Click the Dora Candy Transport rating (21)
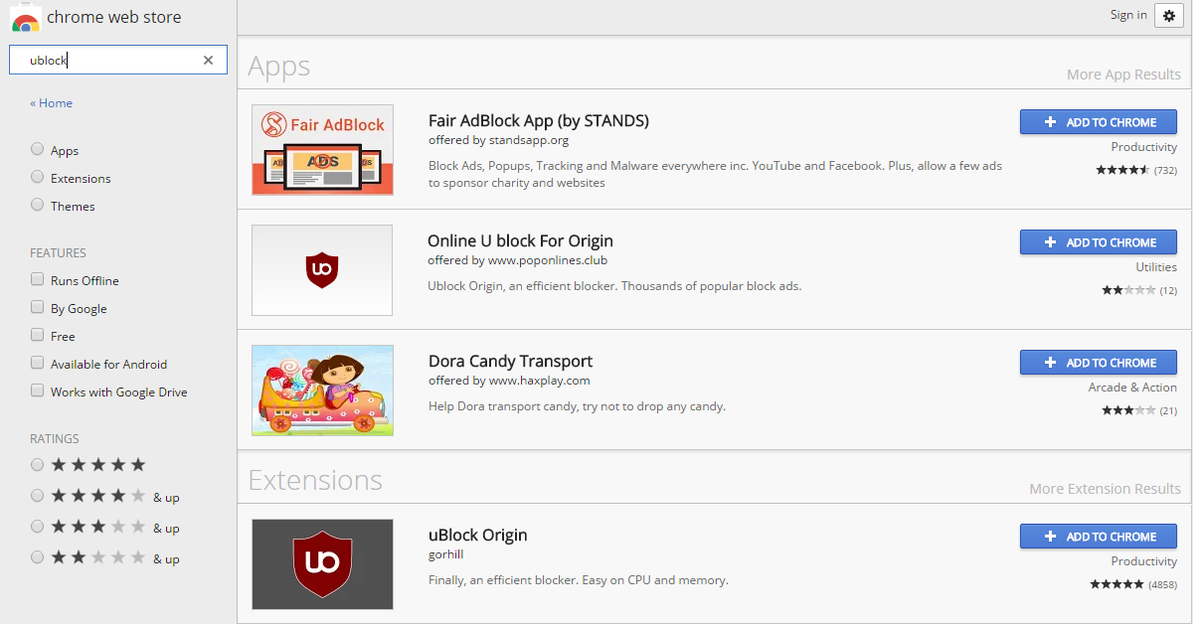The height and width of the screenshot is (624, 1200). 1139,410
